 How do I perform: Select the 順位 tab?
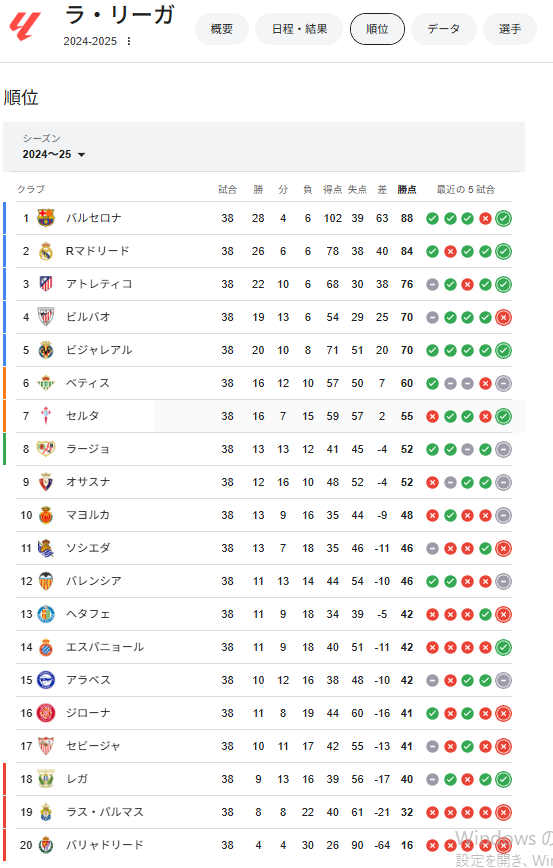(377, 29)
